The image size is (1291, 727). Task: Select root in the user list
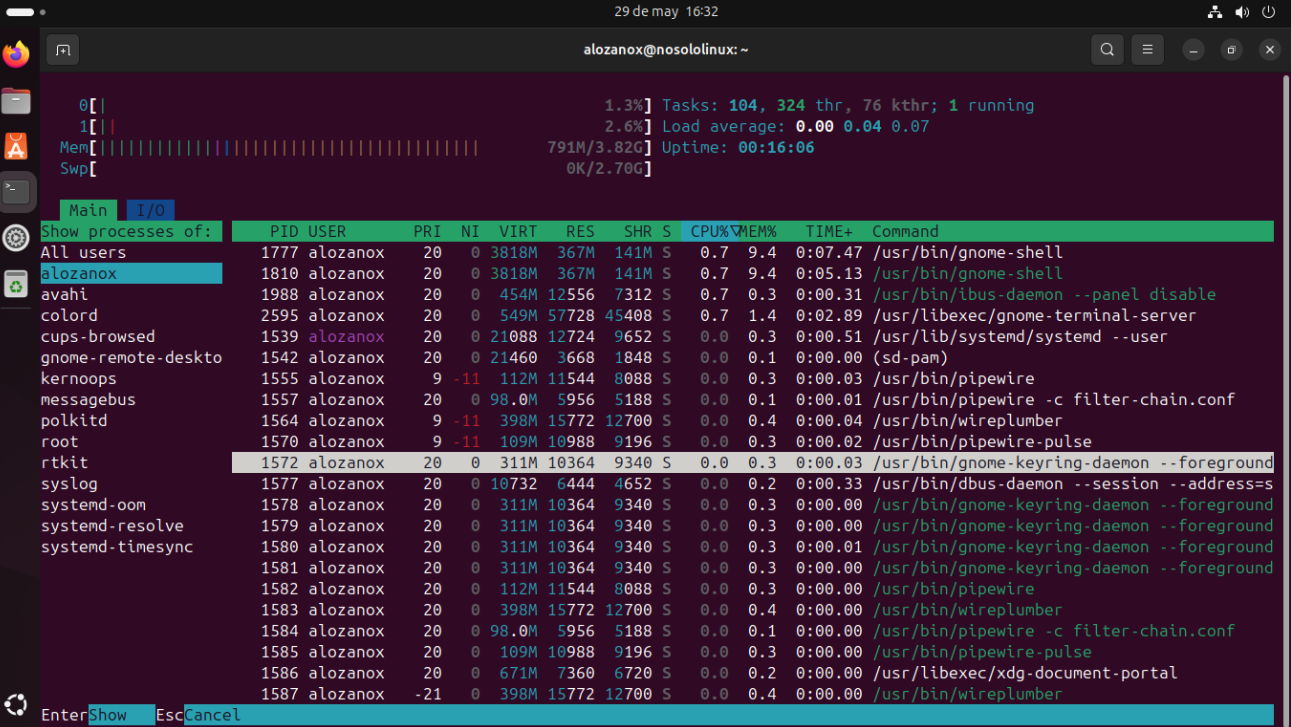[60, 442]
